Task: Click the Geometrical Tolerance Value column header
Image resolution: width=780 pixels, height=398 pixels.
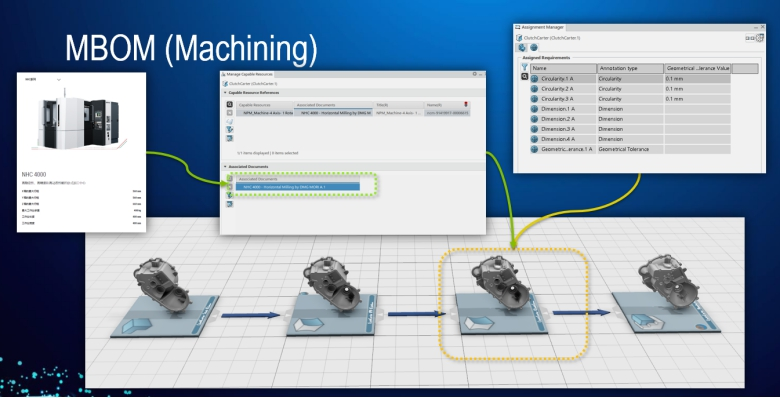Action: pyautogui.click(x=697, y=68)
